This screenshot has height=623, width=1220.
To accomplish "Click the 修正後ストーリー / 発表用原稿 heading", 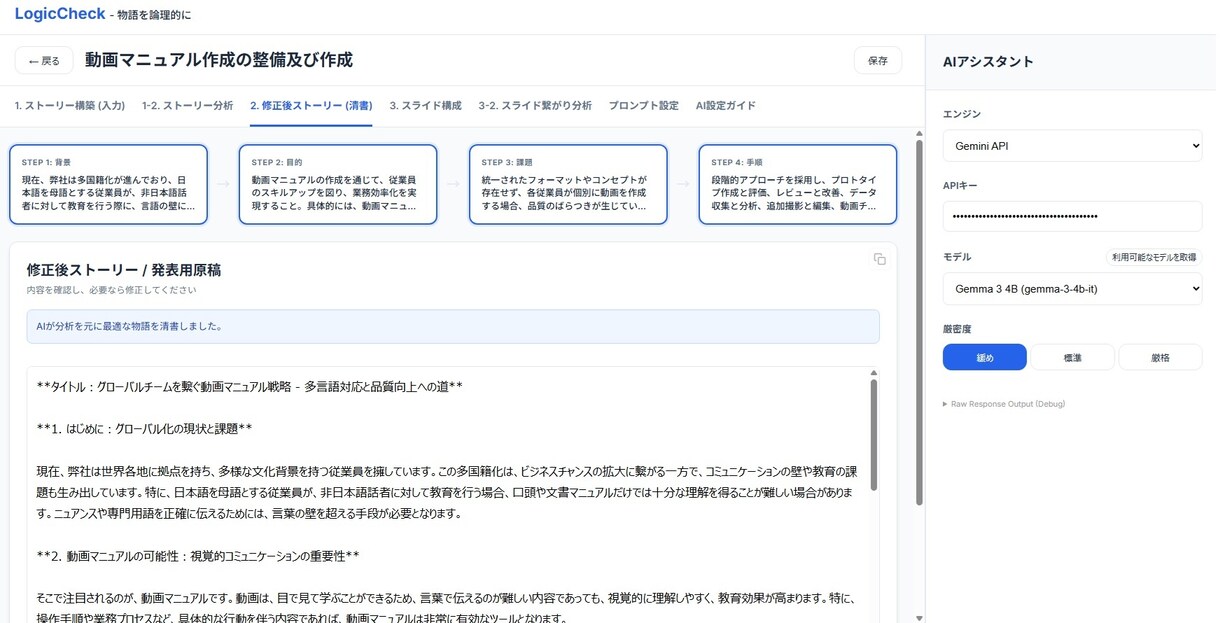I will [124, 270].
